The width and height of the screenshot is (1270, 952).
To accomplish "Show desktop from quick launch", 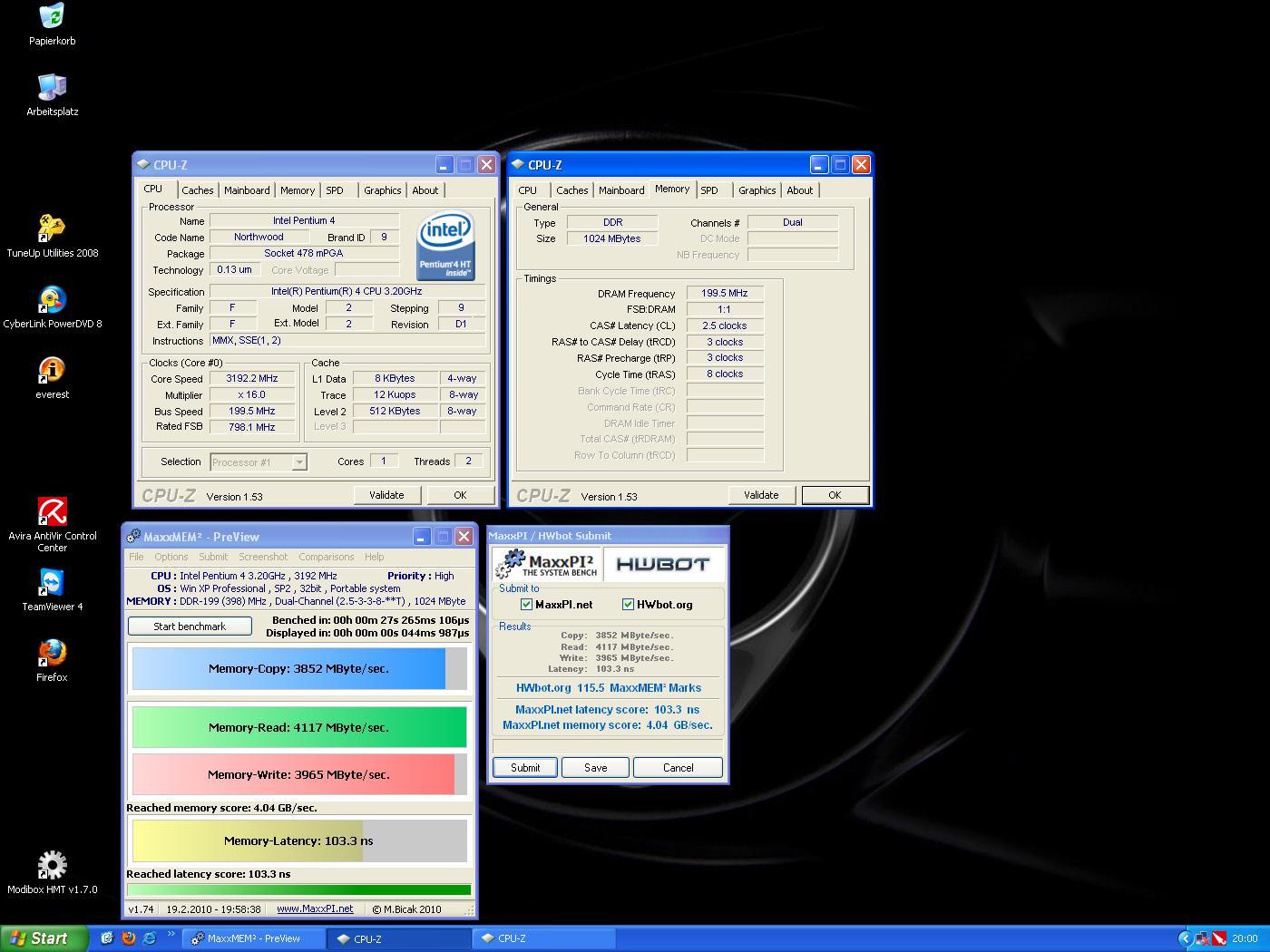I will pos(107,938).
